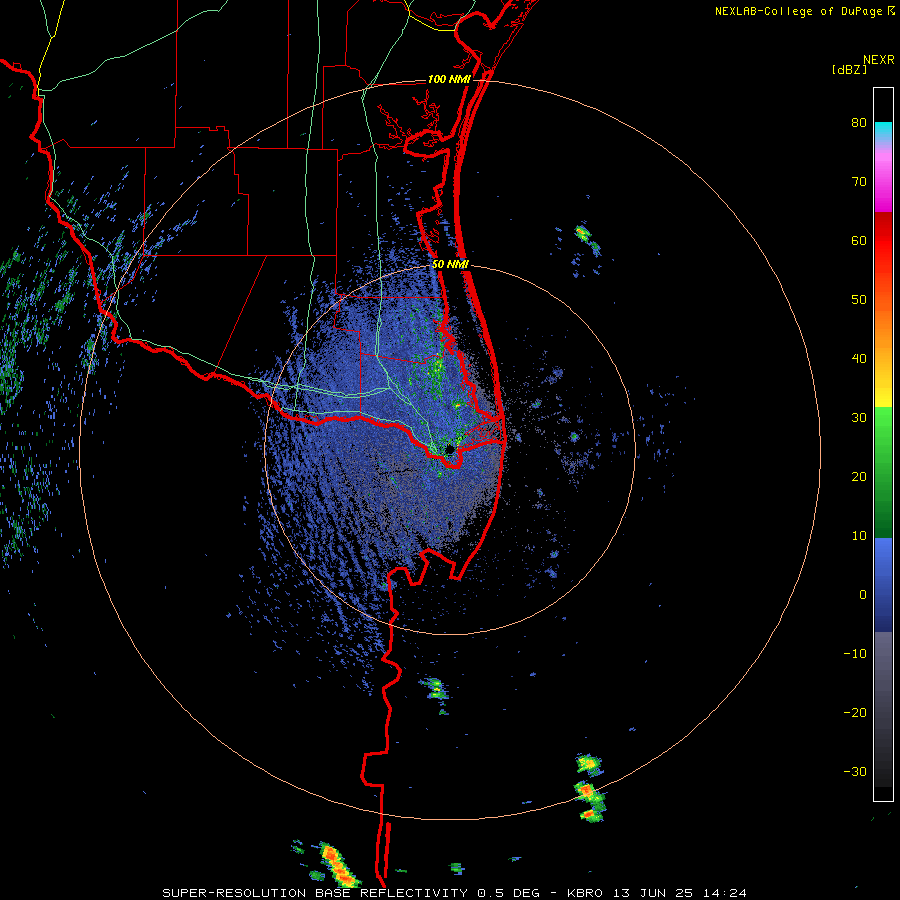Click the 0 value on the dBZ scale

[x=863, y=595]
